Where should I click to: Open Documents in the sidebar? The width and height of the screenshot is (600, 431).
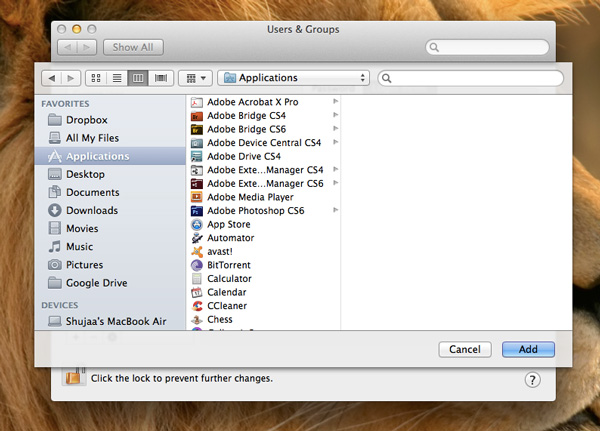[110, 193]
